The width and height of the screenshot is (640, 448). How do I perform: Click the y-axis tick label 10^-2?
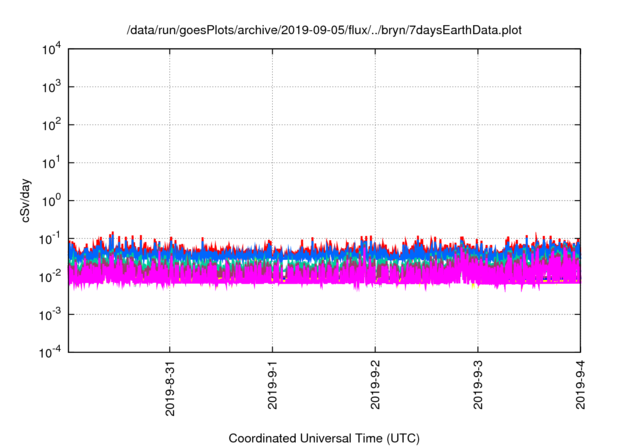tap(50, 277)
